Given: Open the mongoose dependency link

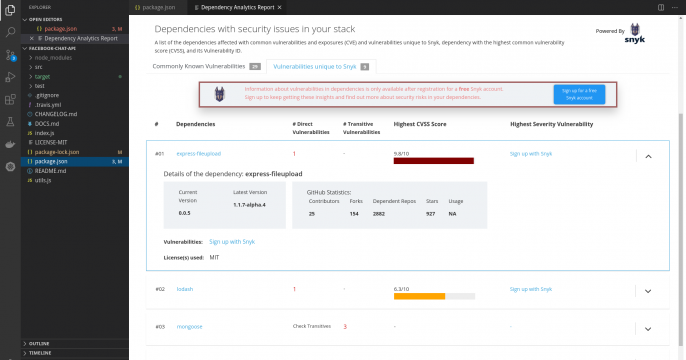Looking at the screenshot, I should 189,327.
